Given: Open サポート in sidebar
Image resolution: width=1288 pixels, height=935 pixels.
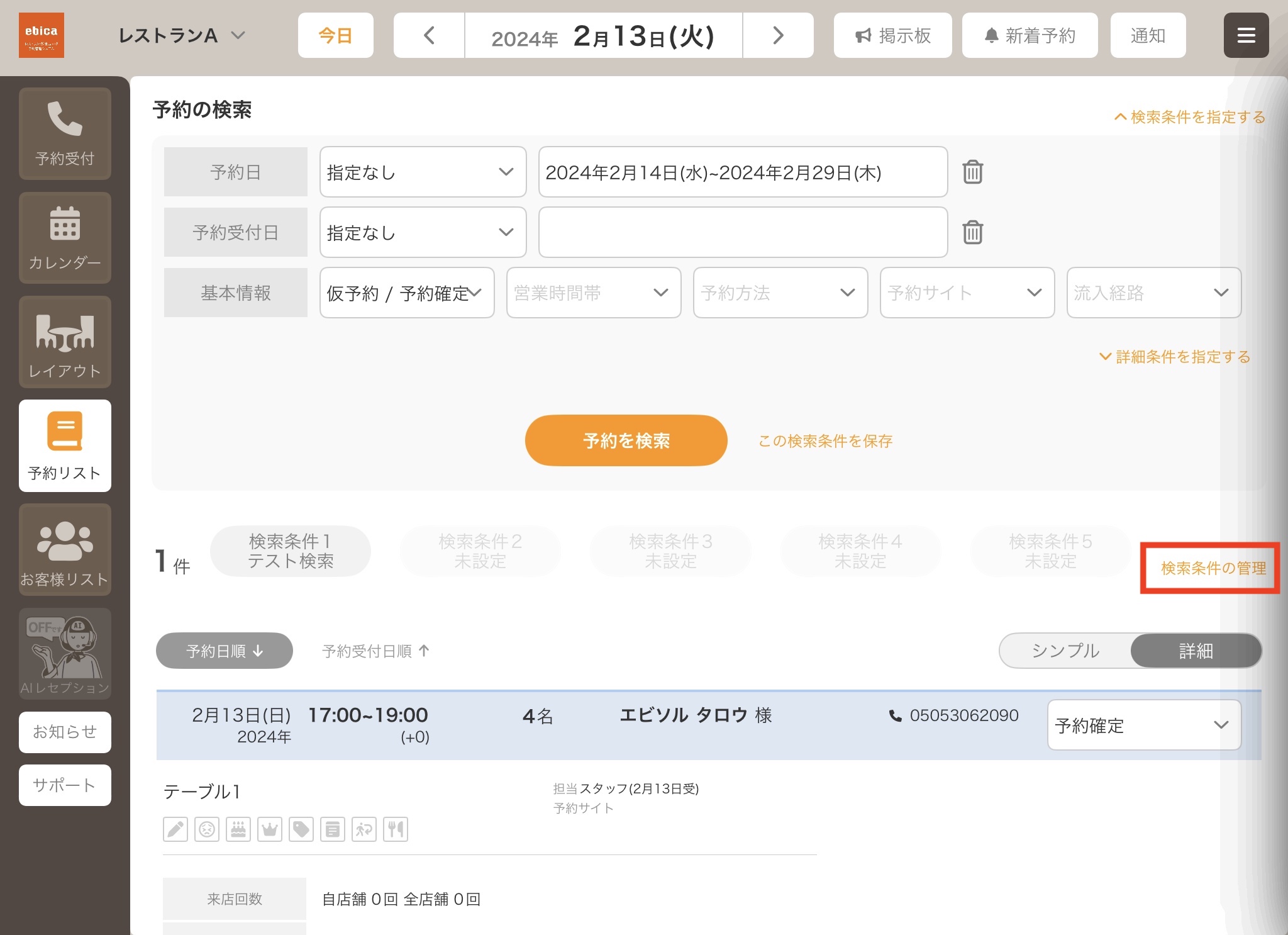Looking at the screenshot, I should tap(65, 785).
